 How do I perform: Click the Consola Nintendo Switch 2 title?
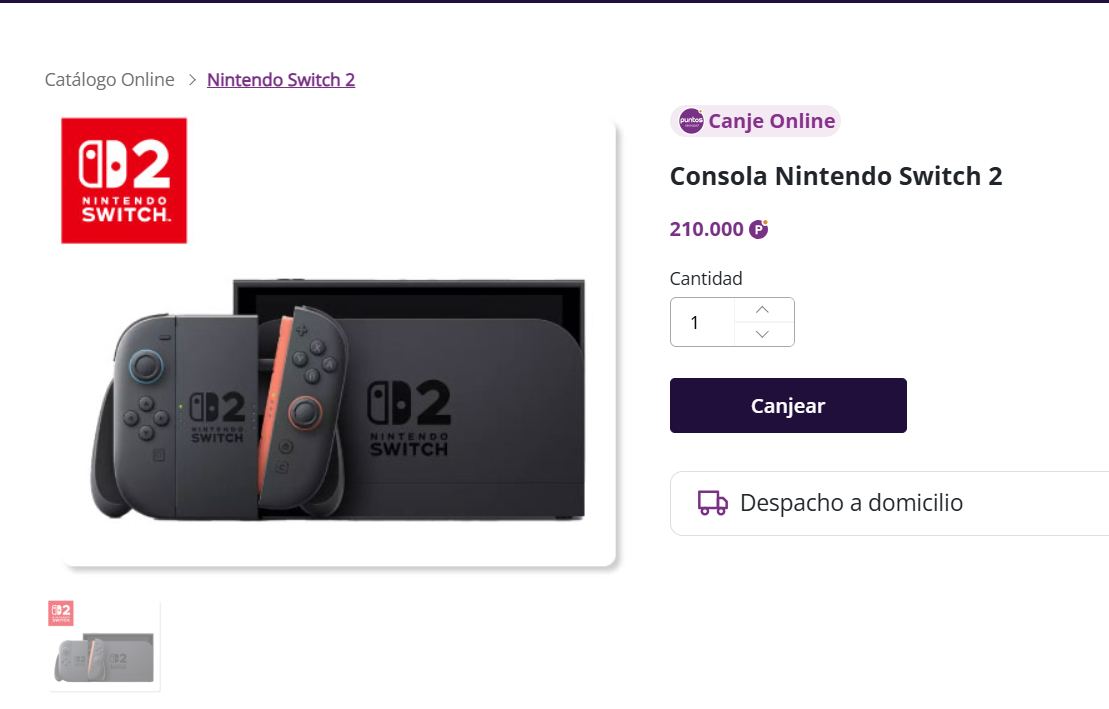(836, 176)
